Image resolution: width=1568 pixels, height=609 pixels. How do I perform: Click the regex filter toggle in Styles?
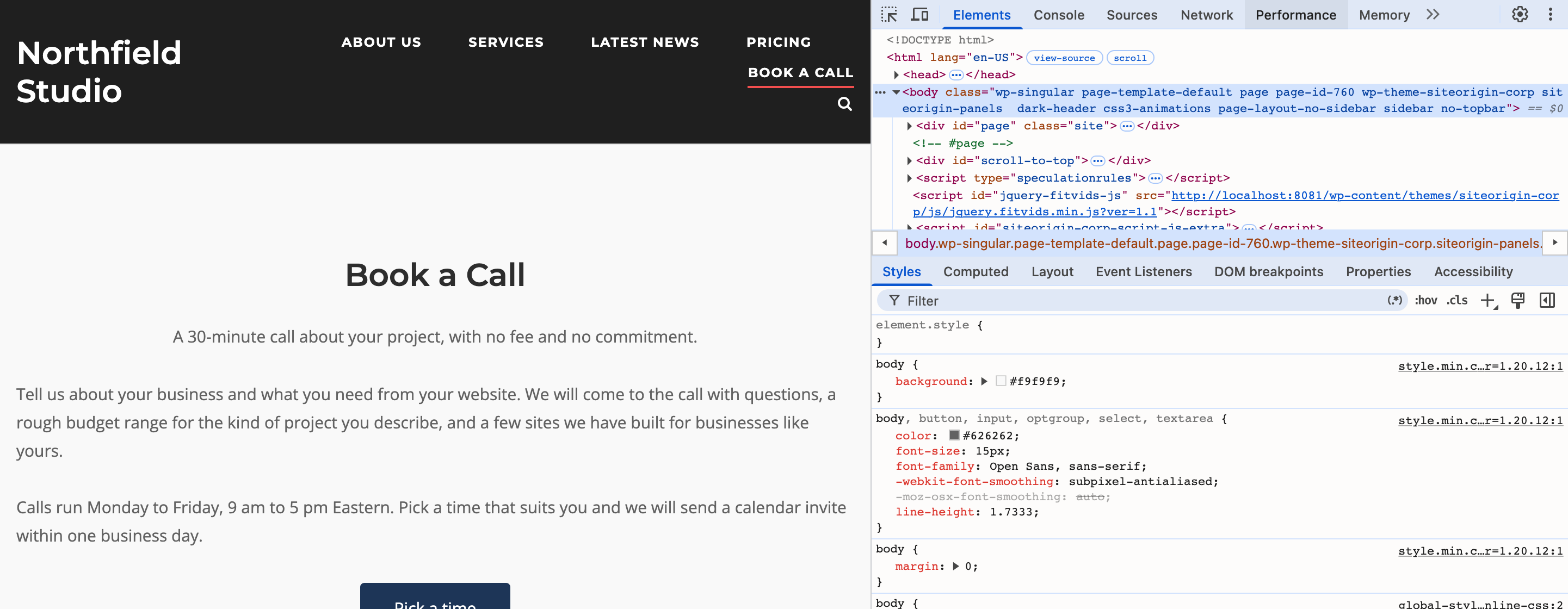click(1394, 301)
